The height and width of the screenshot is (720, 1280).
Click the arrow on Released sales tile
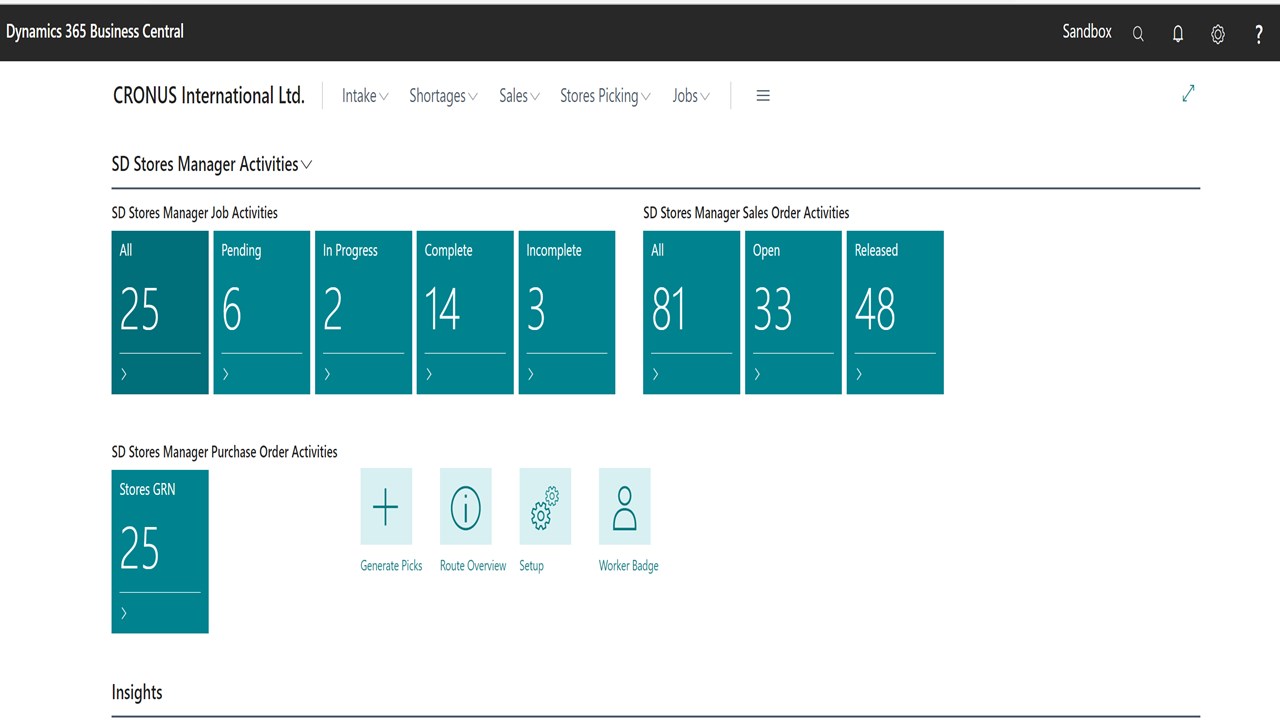(x=859, y=374)
